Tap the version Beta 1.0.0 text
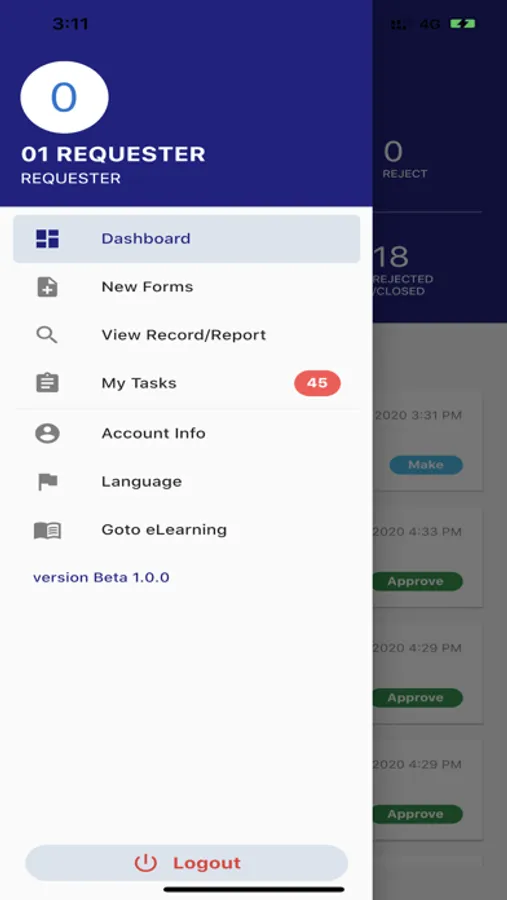507x900 pixels. point(101,577)
